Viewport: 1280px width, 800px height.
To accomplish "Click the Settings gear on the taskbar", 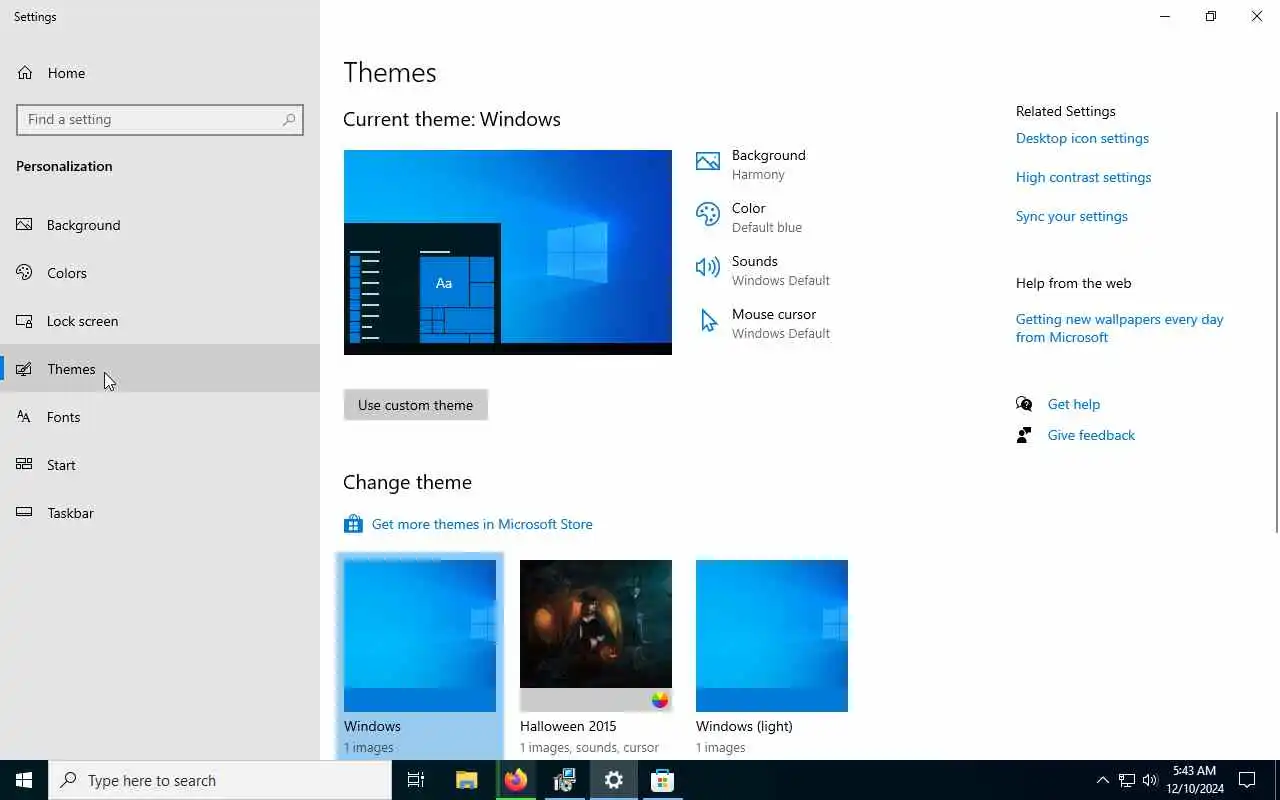I will (x=614, y=780).
